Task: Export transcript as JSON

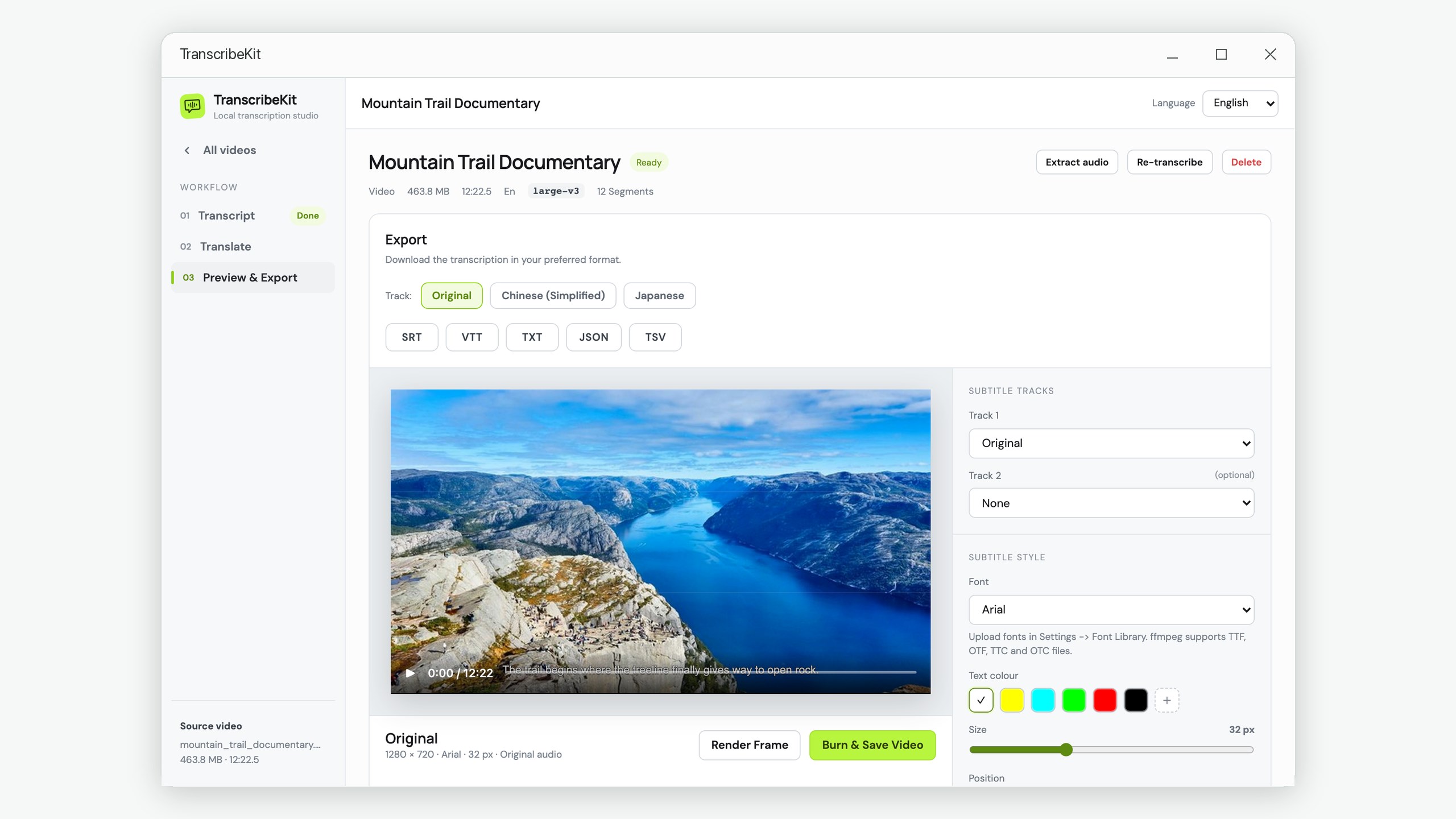Action: pyautogui.click(x=593, y=337)
